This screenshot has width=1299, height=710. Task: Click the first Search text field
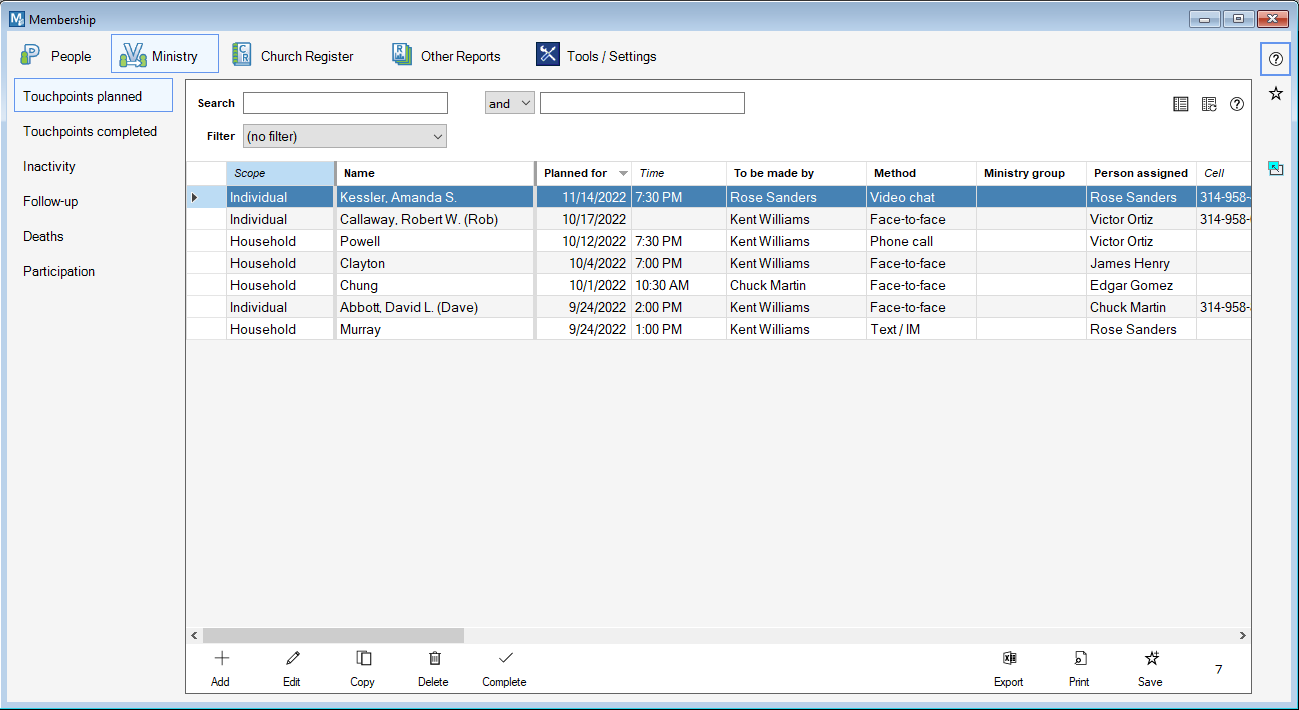(345, 104)
